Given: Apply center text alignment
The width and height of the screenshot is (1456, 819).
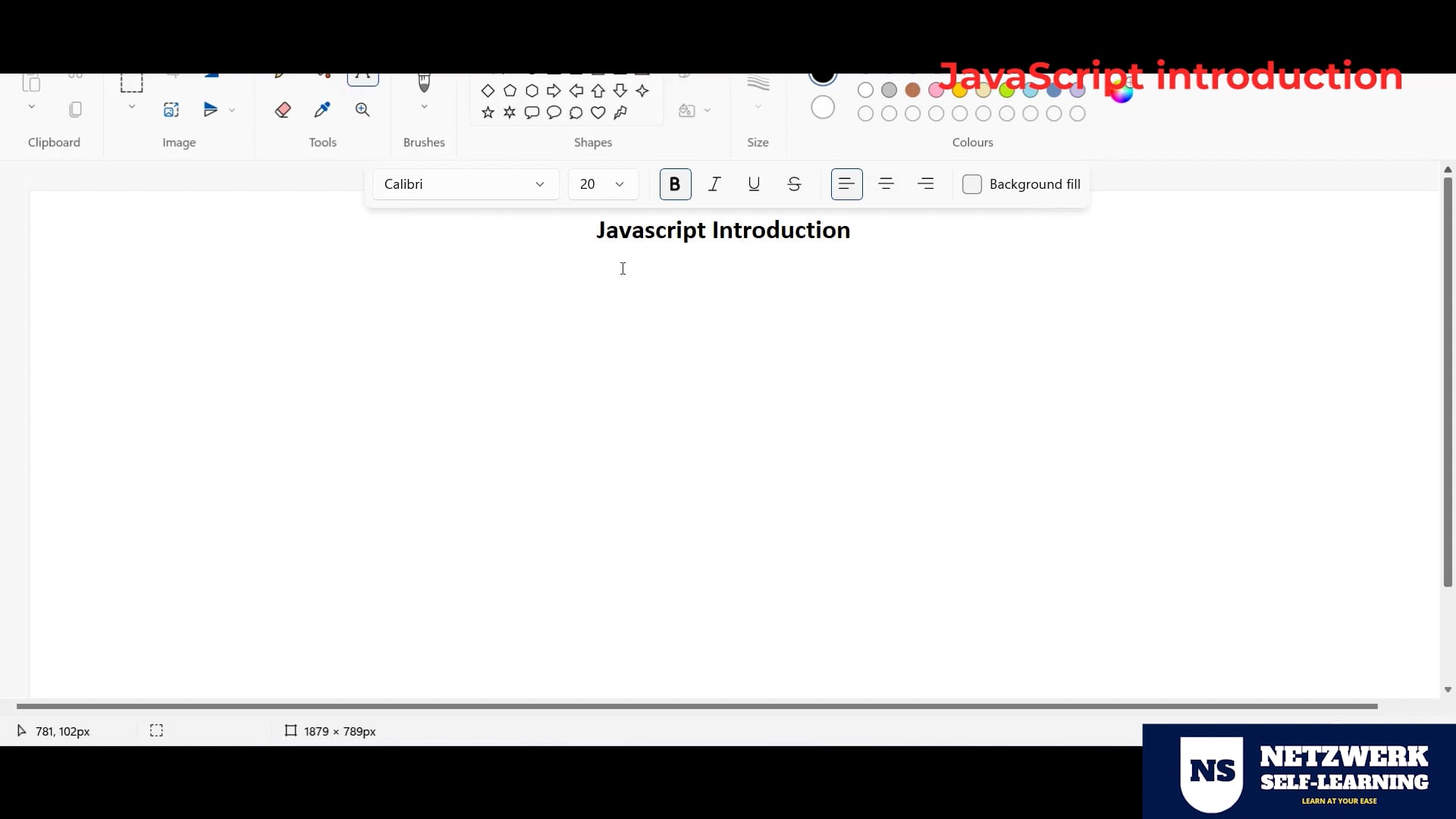Looking at the screenshot, I should [886, 184].
